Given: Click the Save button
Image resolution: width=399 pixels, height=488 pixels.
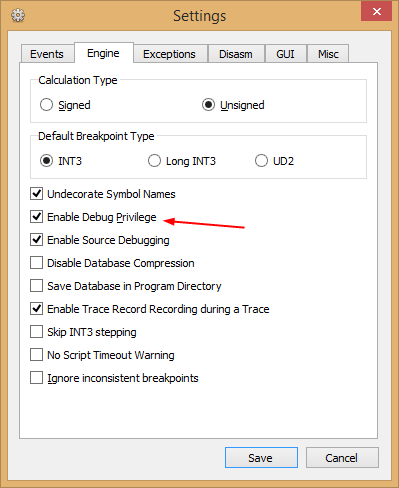Looking at the screenshot, I should coord(261,458).
